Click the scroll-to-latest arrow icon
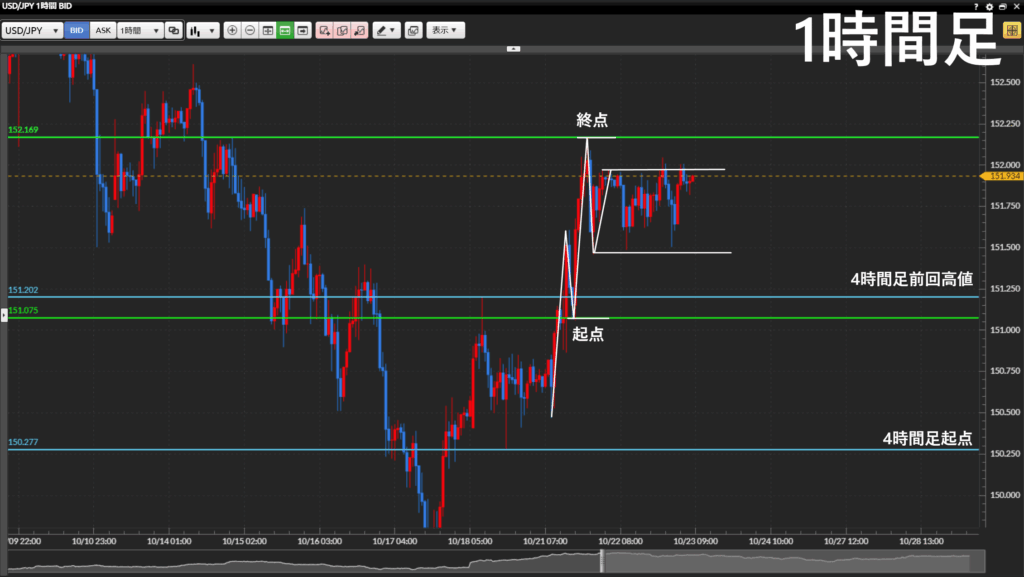1024x577 pixels. (301, 30)
